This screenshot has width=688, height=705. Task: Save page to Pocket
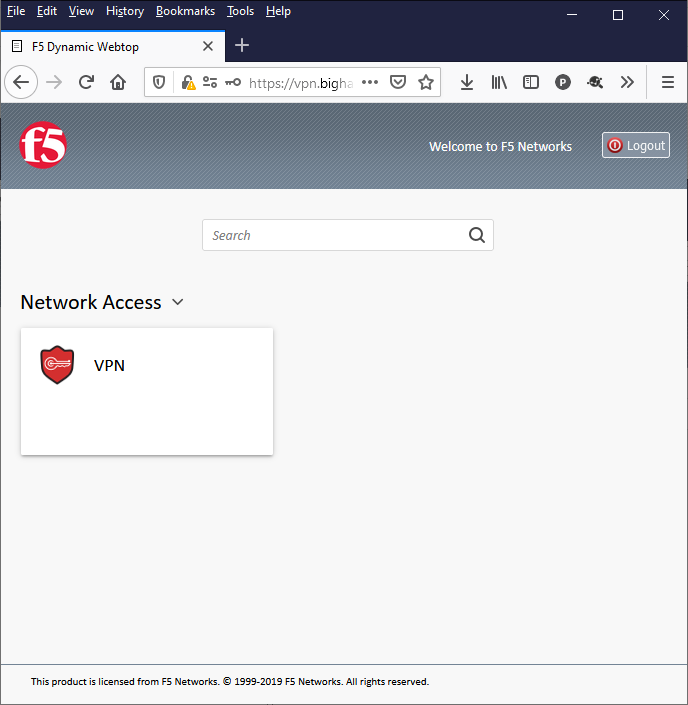(x=398, y=82)
